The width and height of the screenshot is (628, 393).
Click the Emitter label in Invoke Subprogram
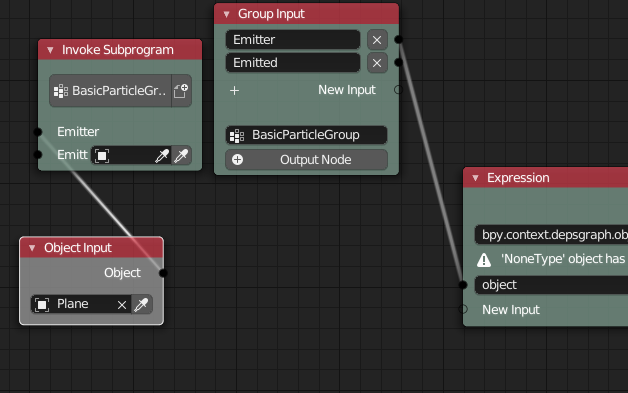point(78,132)
